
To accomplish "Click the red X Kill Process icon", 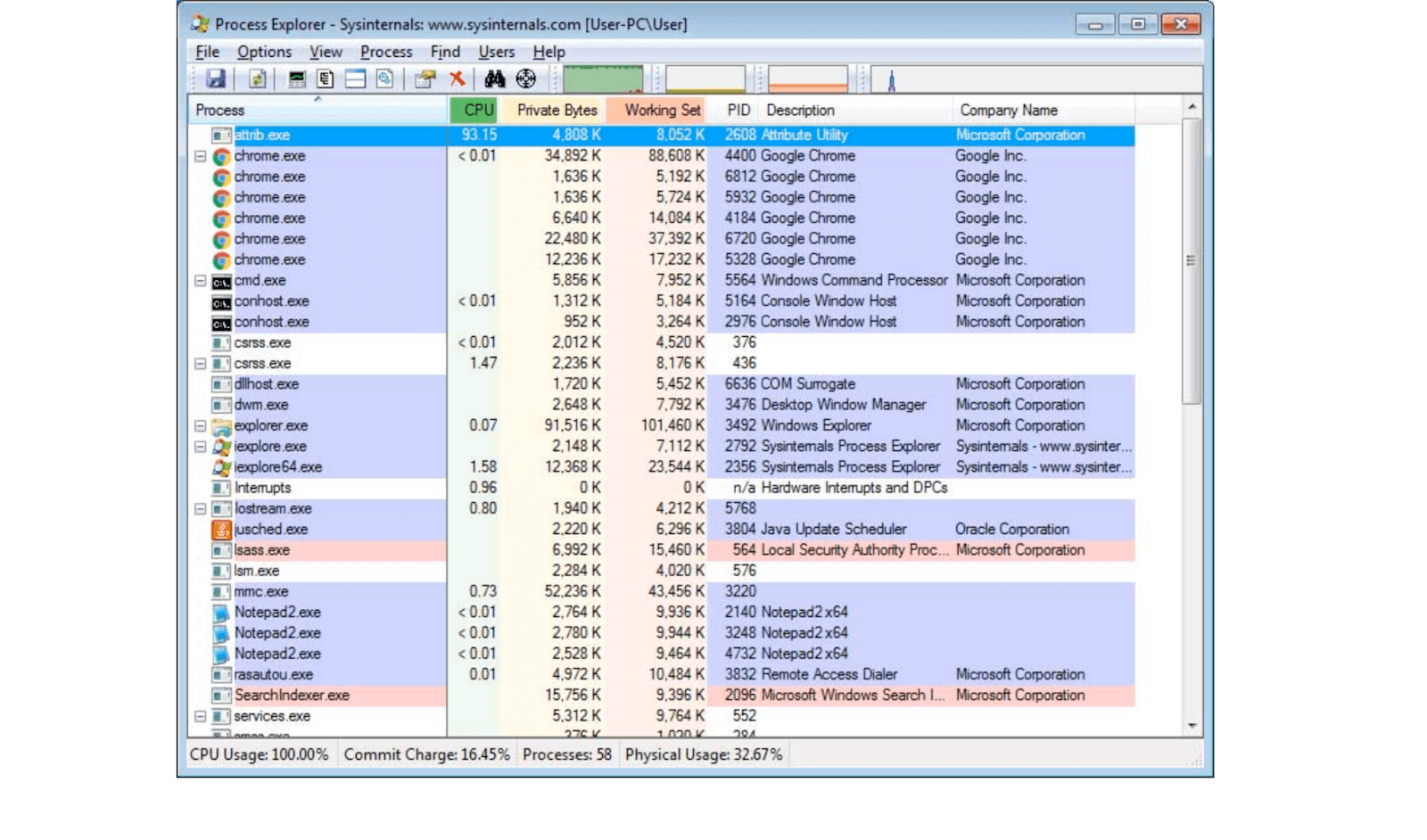I will pos(458,79).
